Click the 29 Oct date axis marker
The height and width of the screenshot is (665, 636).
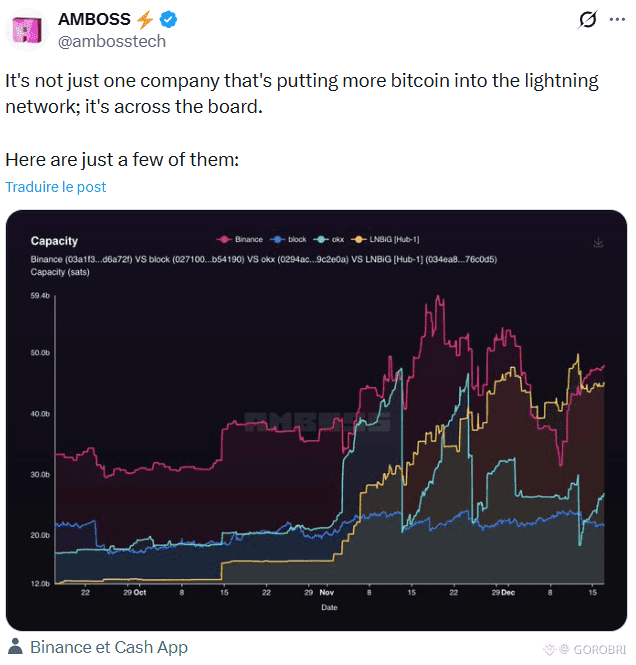pyautogui.click(x=134, y=592)
